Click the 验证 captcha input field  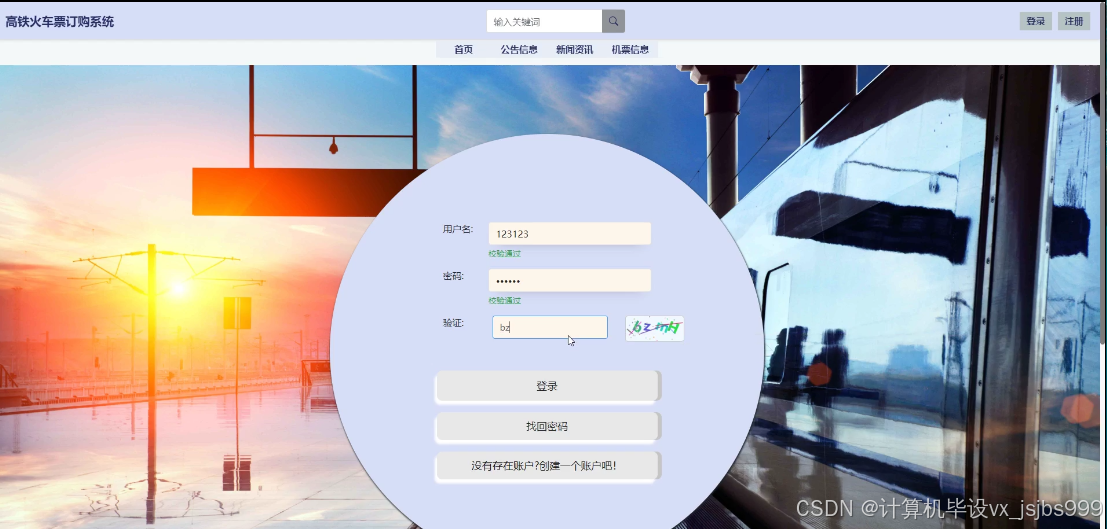point(550,327)
